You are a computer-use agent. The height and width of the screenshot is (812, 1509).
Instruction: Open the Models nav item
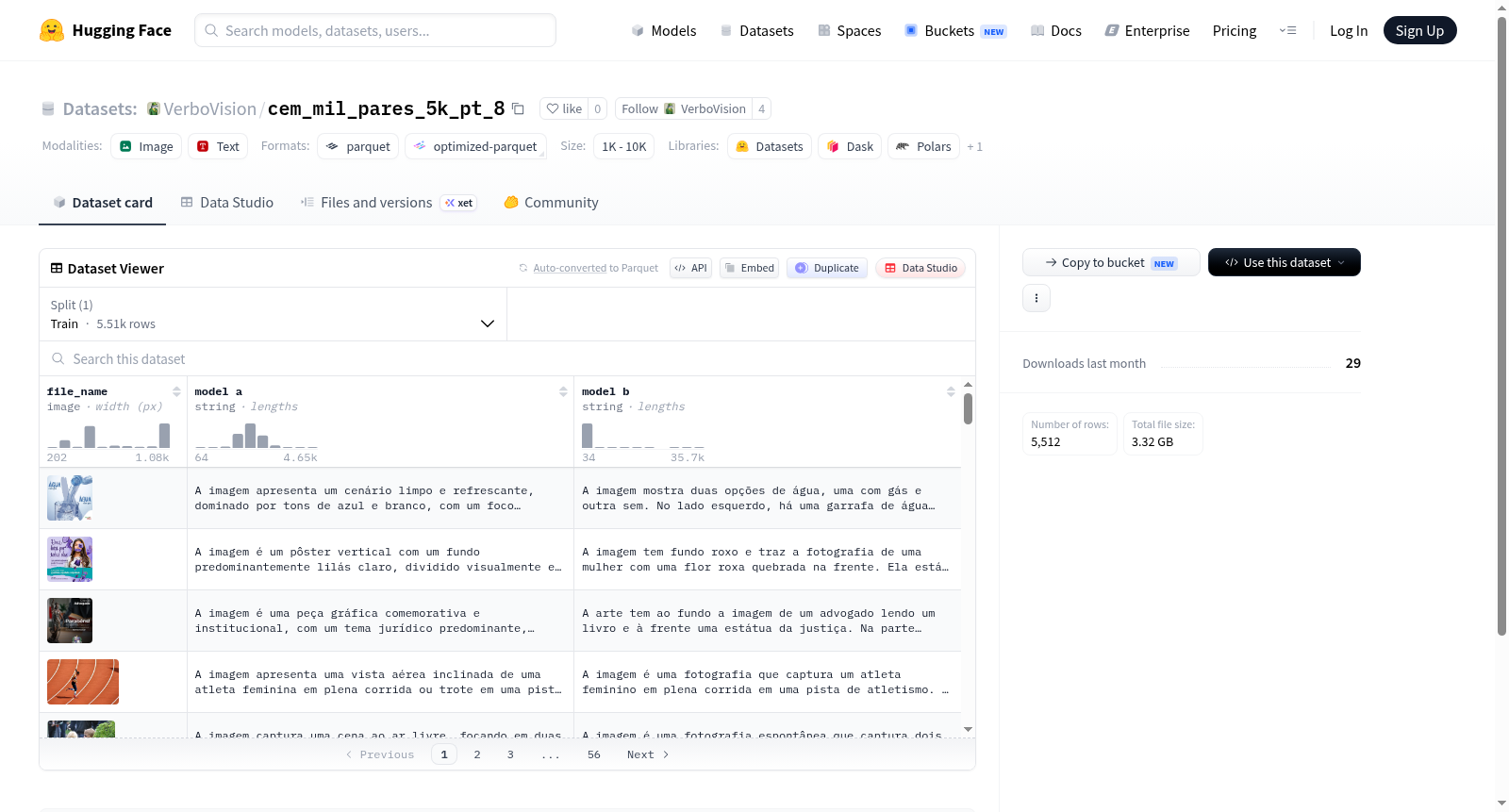pyautogui.click(x=663, y=31)
